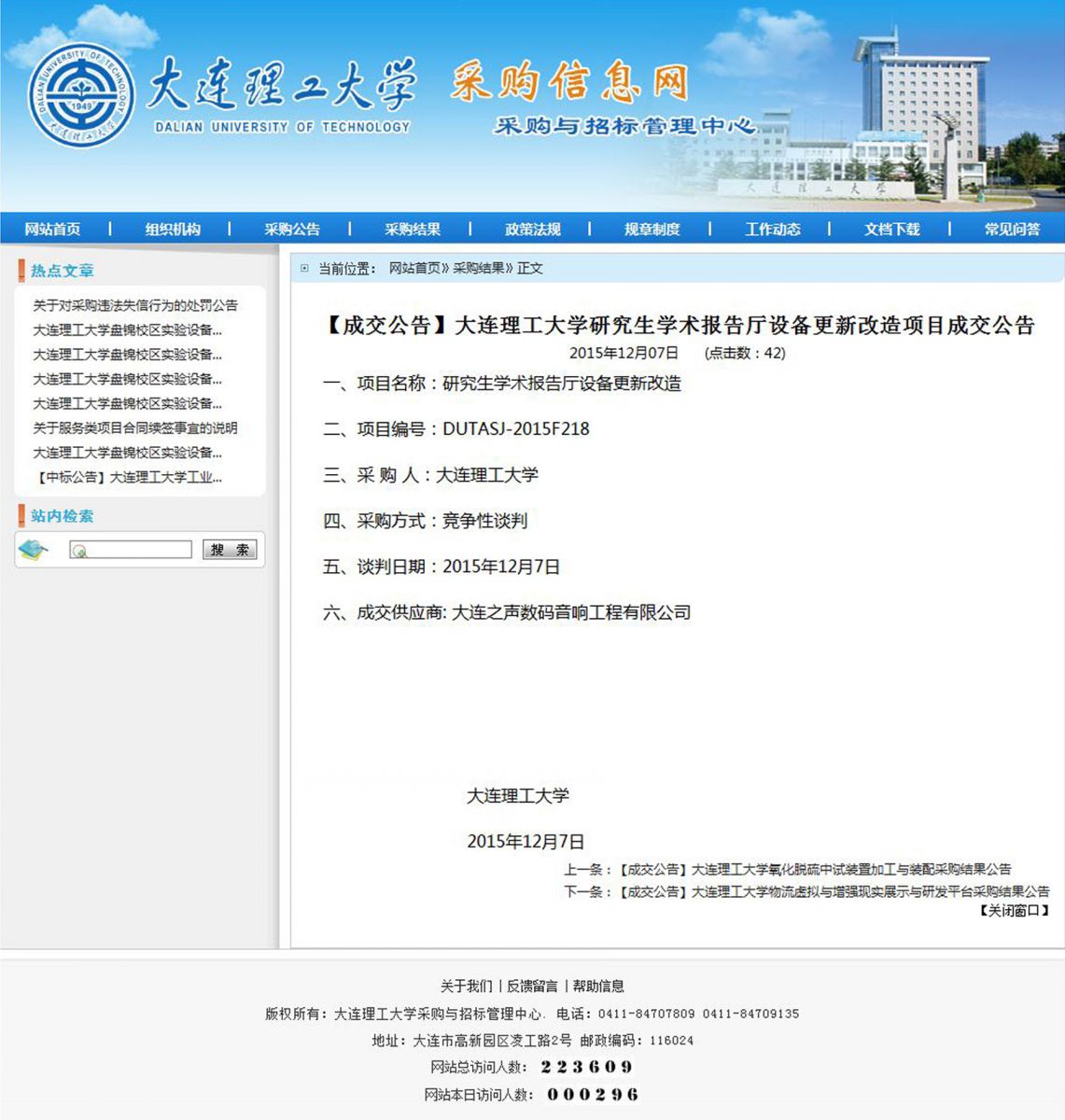Click total visitor counter 223609

[587, 1067]
